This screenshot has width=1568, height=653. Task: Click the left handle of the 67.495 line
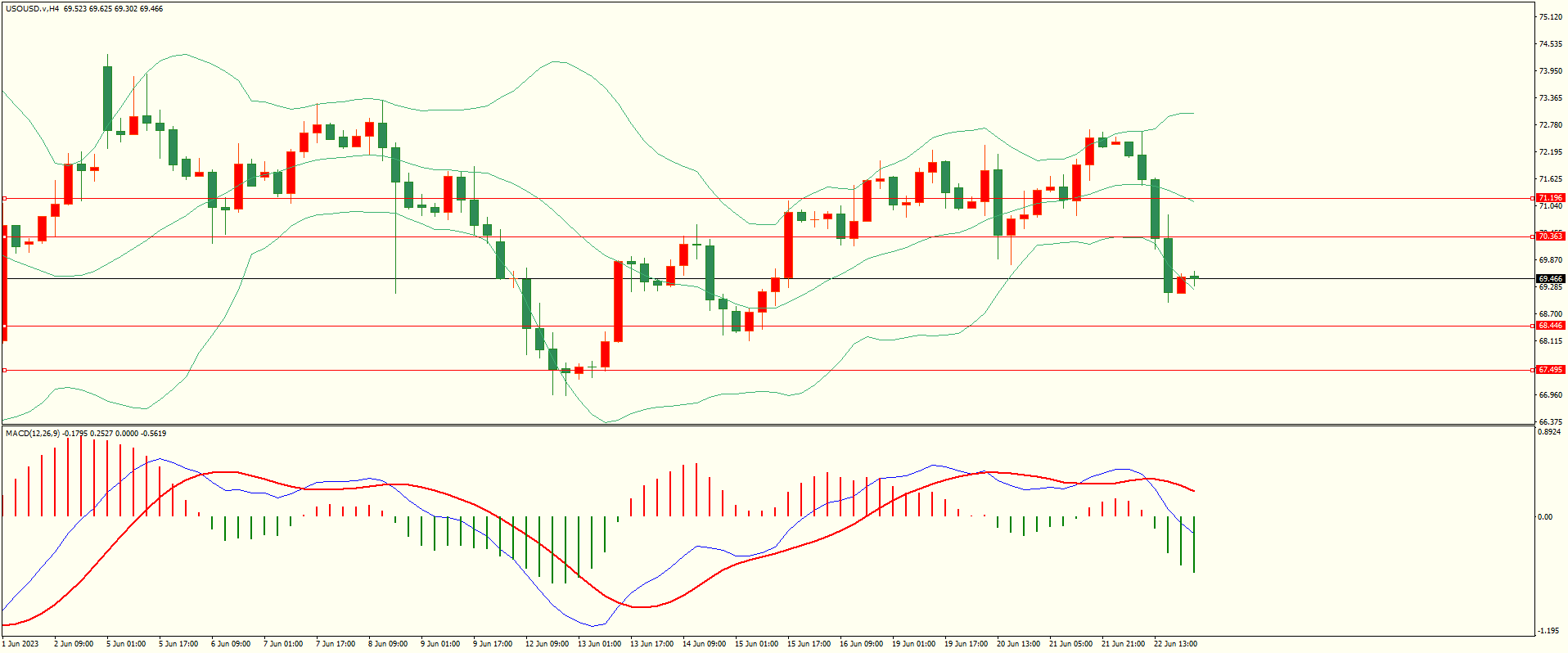[x=4, y=370]
